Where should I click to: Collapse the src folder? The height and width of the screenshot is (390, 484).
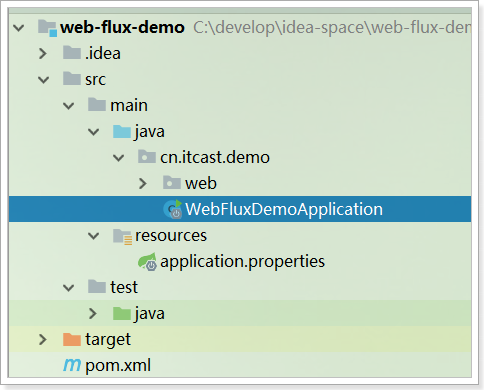[x=44, y=80]
